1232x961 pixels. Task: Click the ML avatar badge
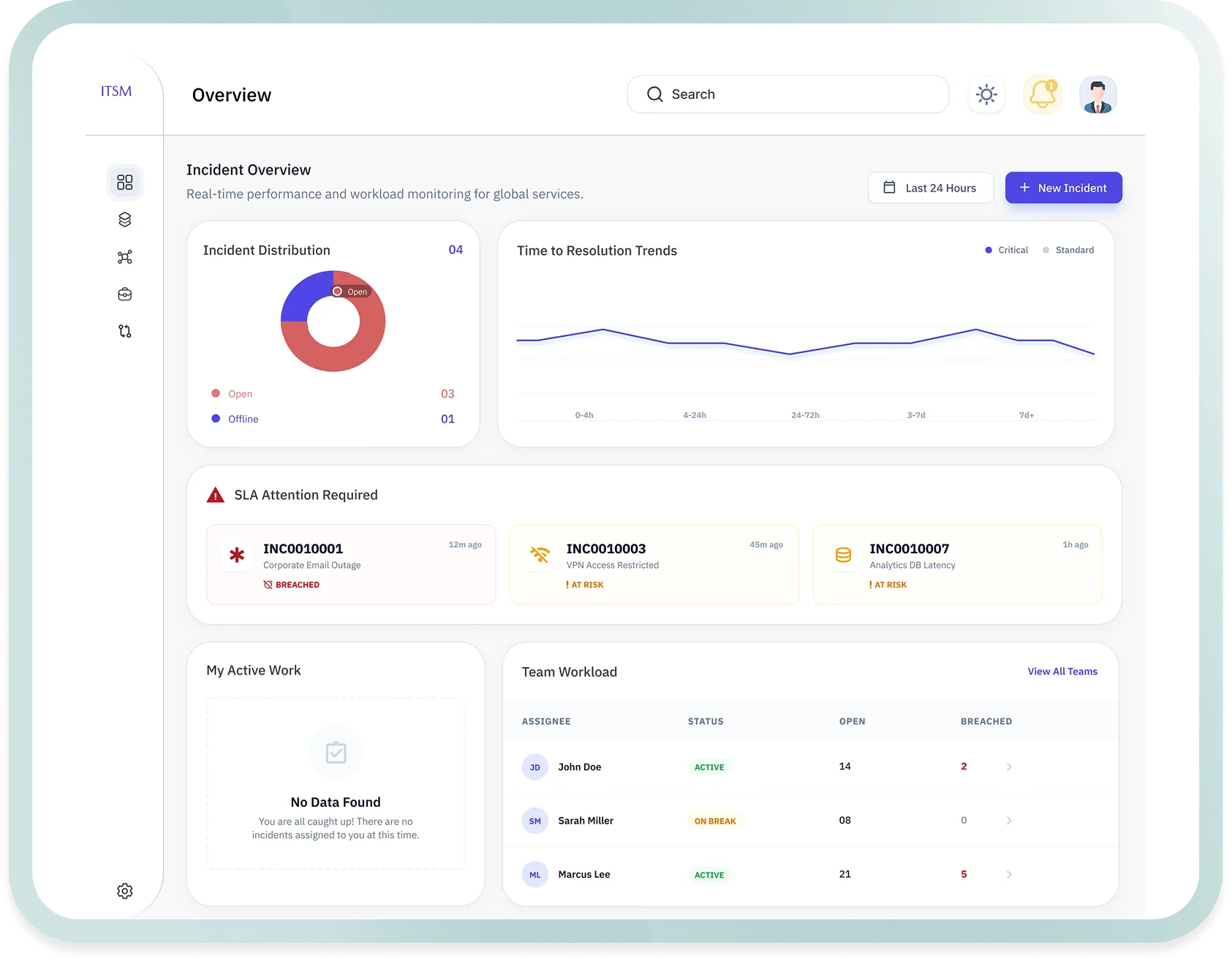click(535, 875)
